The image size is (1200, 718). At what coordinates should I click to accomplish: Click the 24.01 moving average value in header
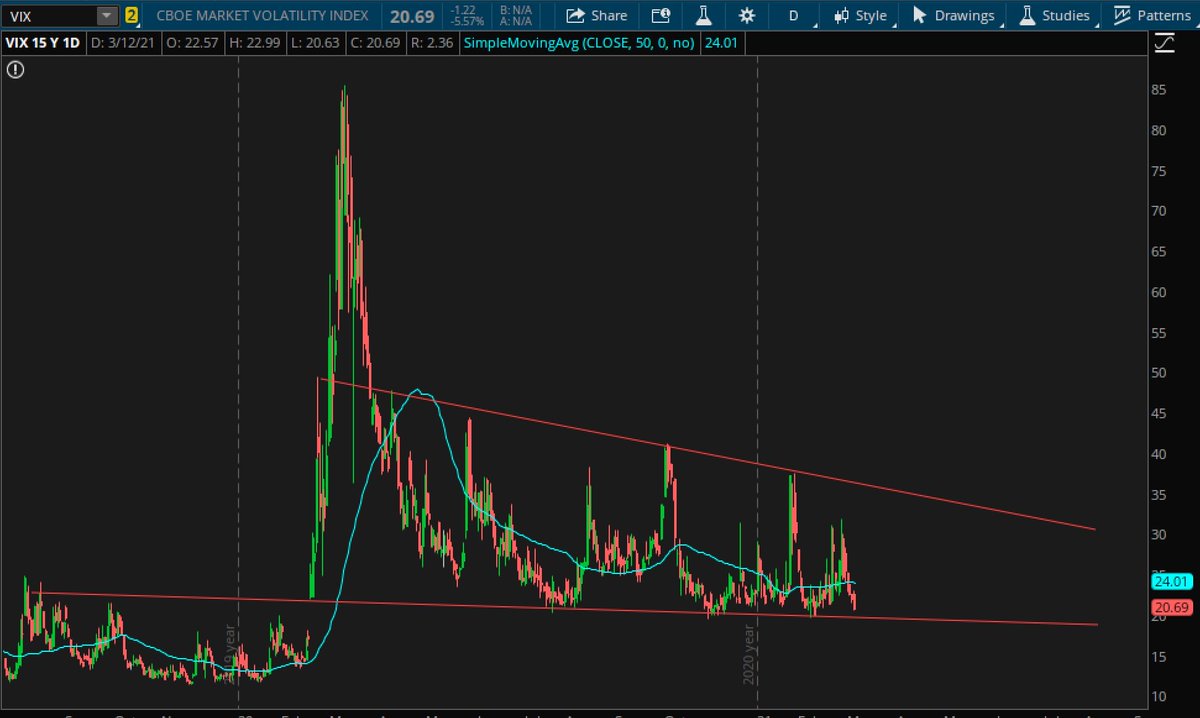pos(721,43)
